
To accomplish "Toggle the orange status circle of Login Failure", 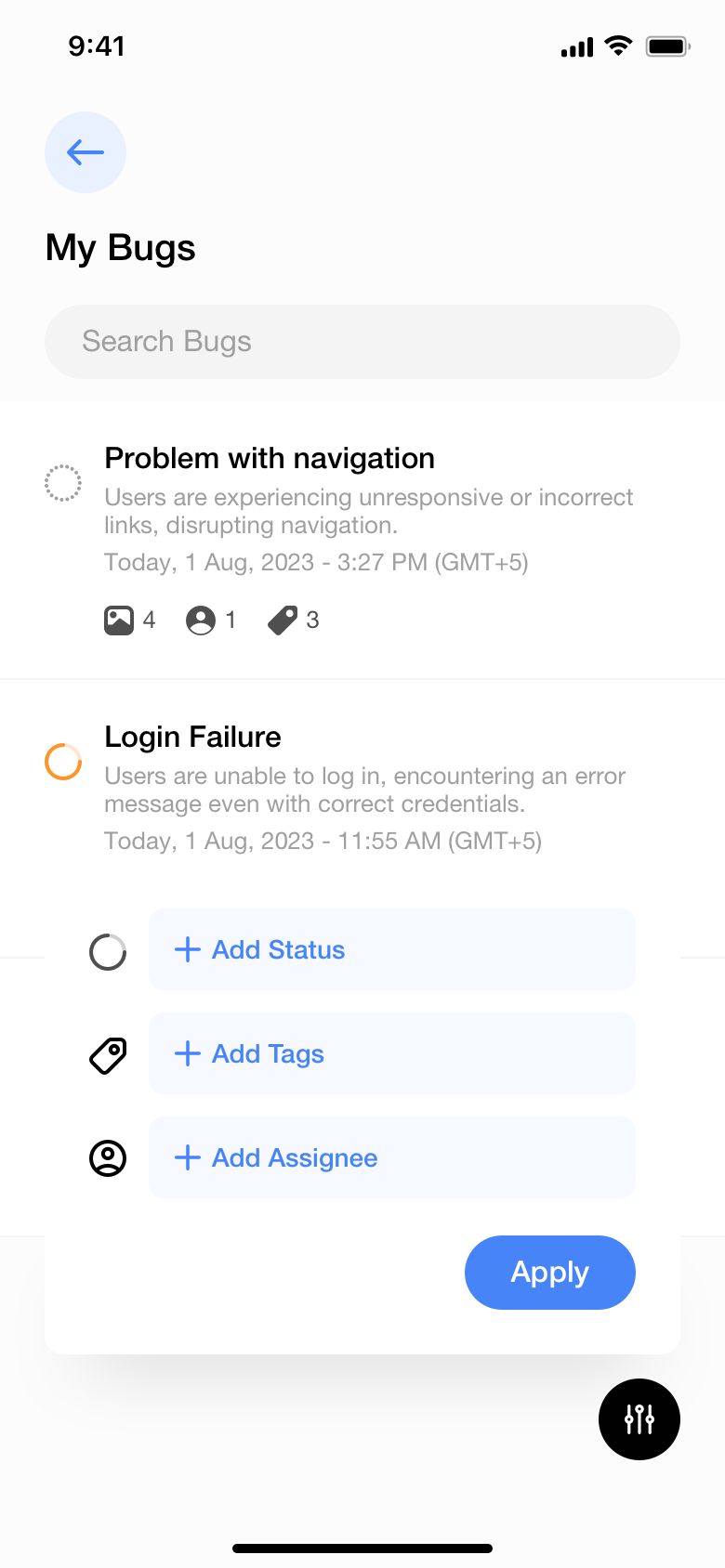I will pyautogui.click(x=63, y=762).
